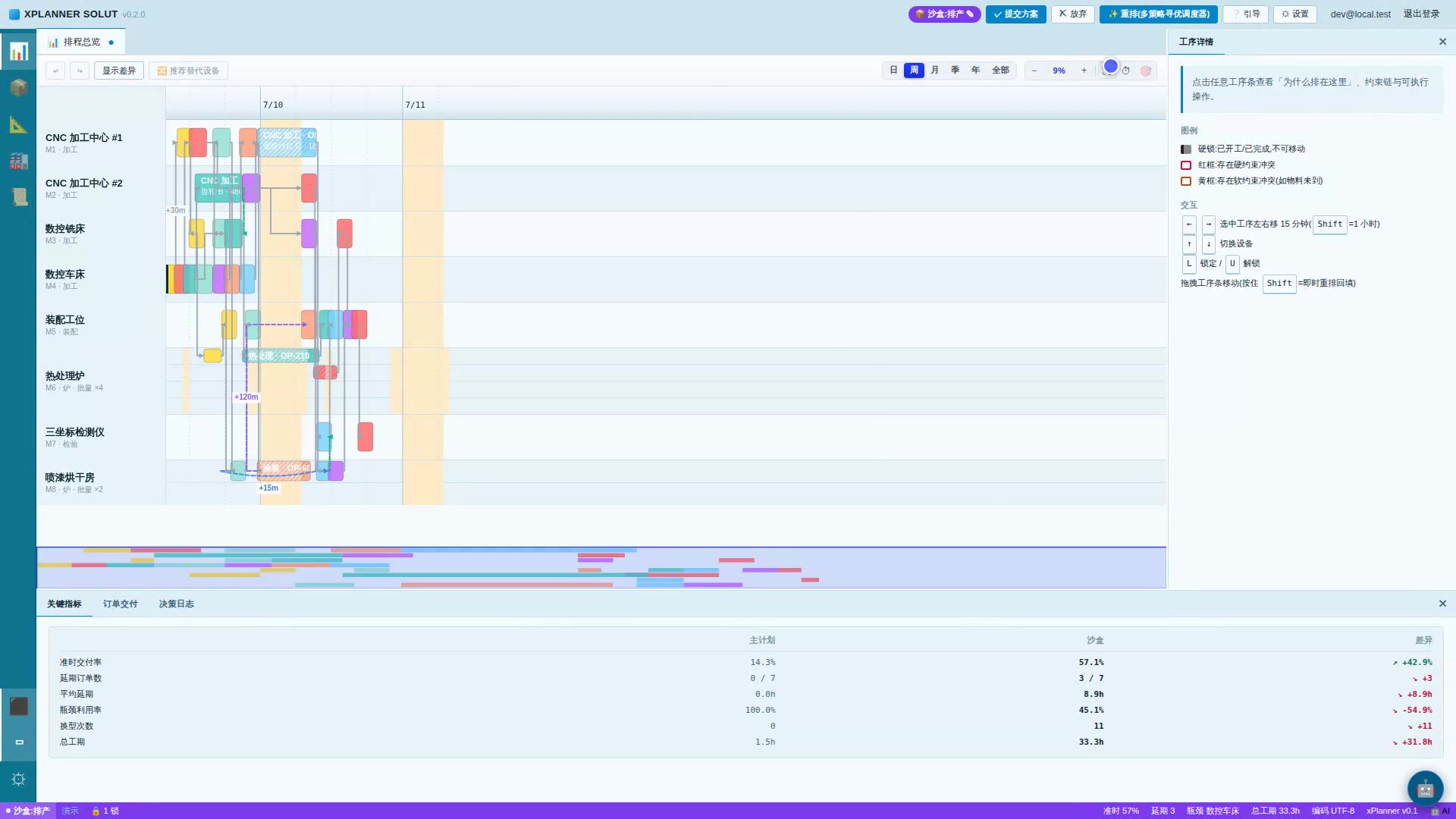Zoom out with the minus button
Viewport: 1456px width, 819px height.
point(1034,71)
